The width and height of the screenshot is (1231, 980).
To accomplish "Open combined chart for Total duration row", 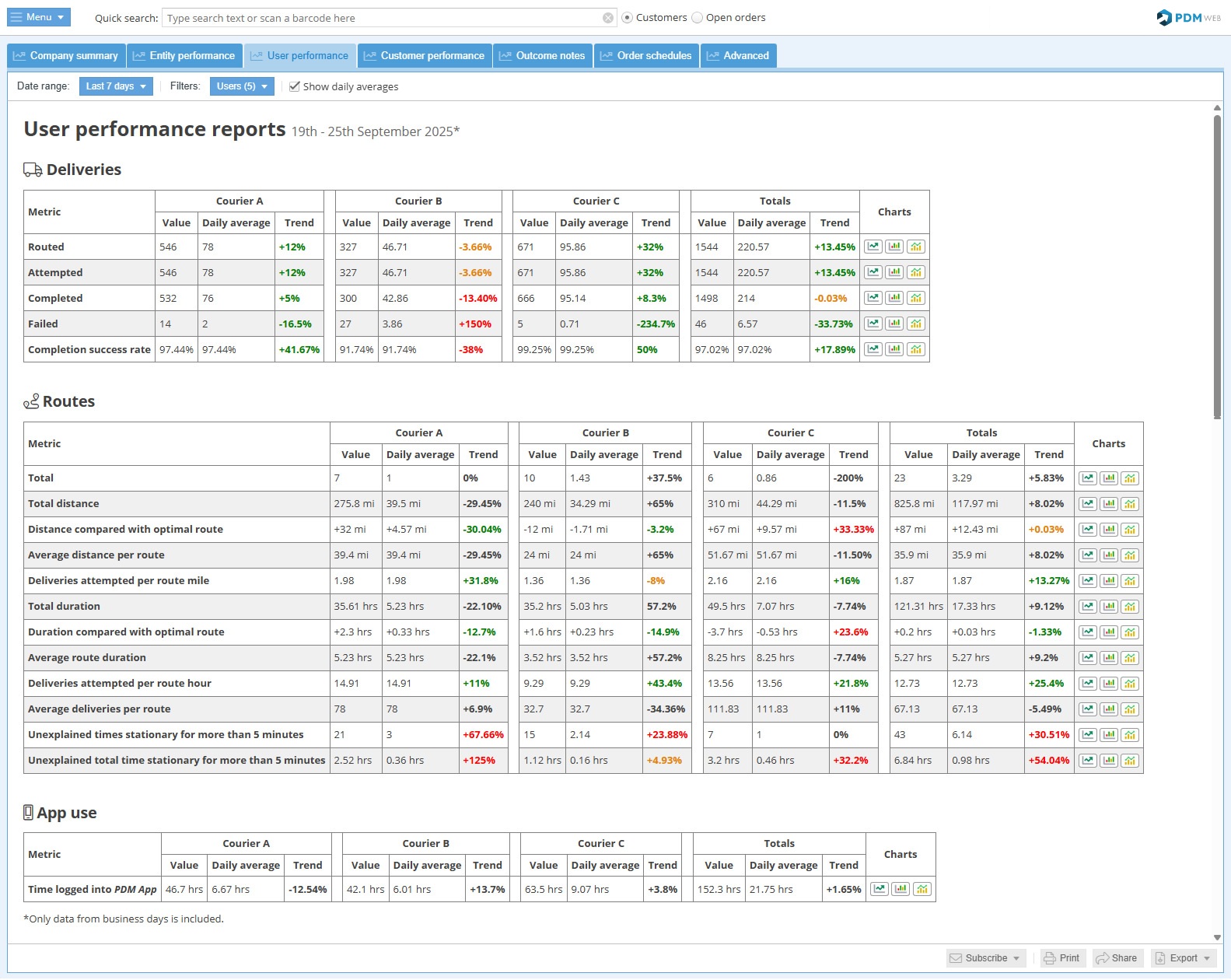I will click(x=1130, y=607).
